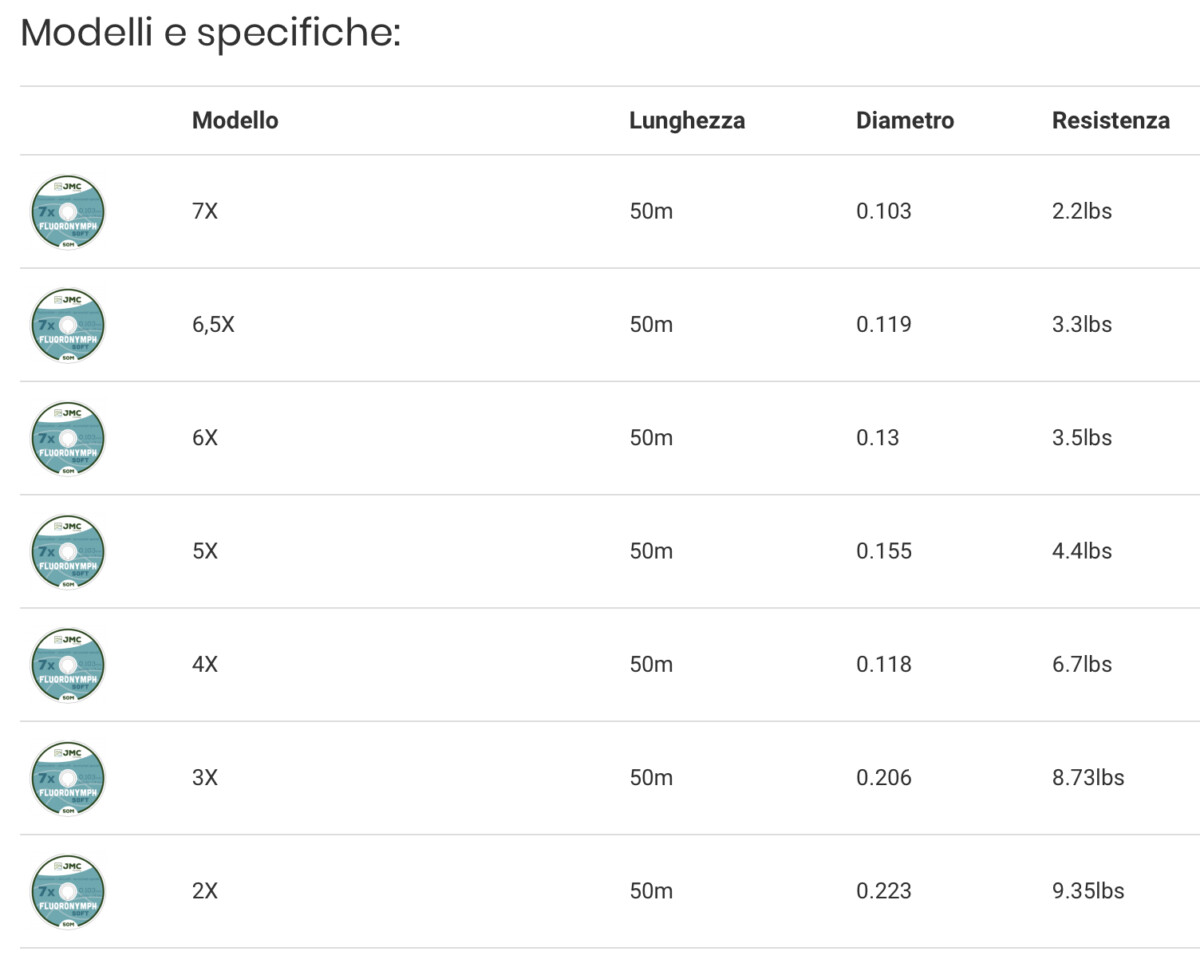1200x975 pixels.
Task: Click the spool thumbnail in the 2X row
Action: (x=67, y=891)
